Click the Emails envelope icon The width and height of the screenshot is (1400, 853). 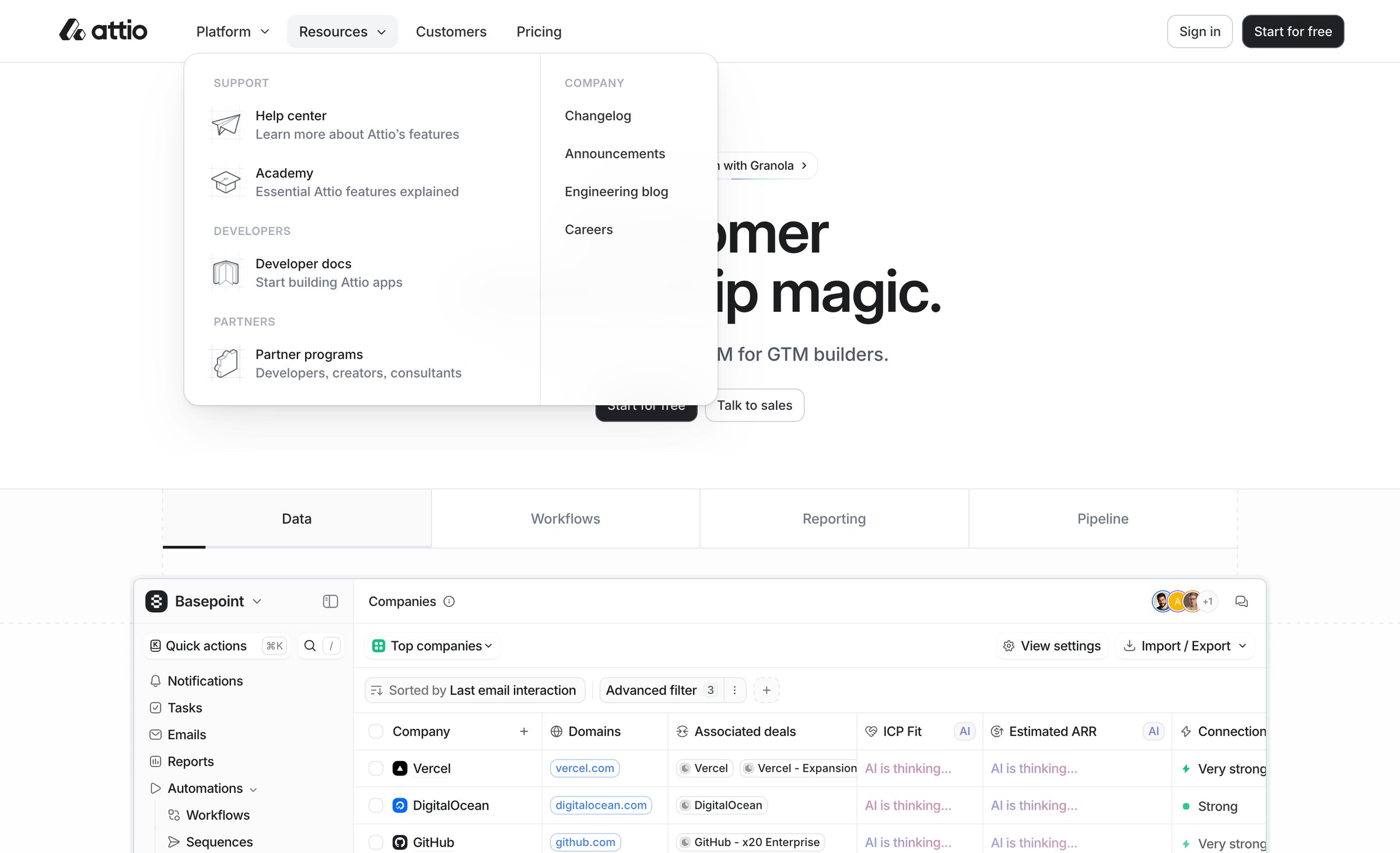pyautogui.click(x=155, y=735)
